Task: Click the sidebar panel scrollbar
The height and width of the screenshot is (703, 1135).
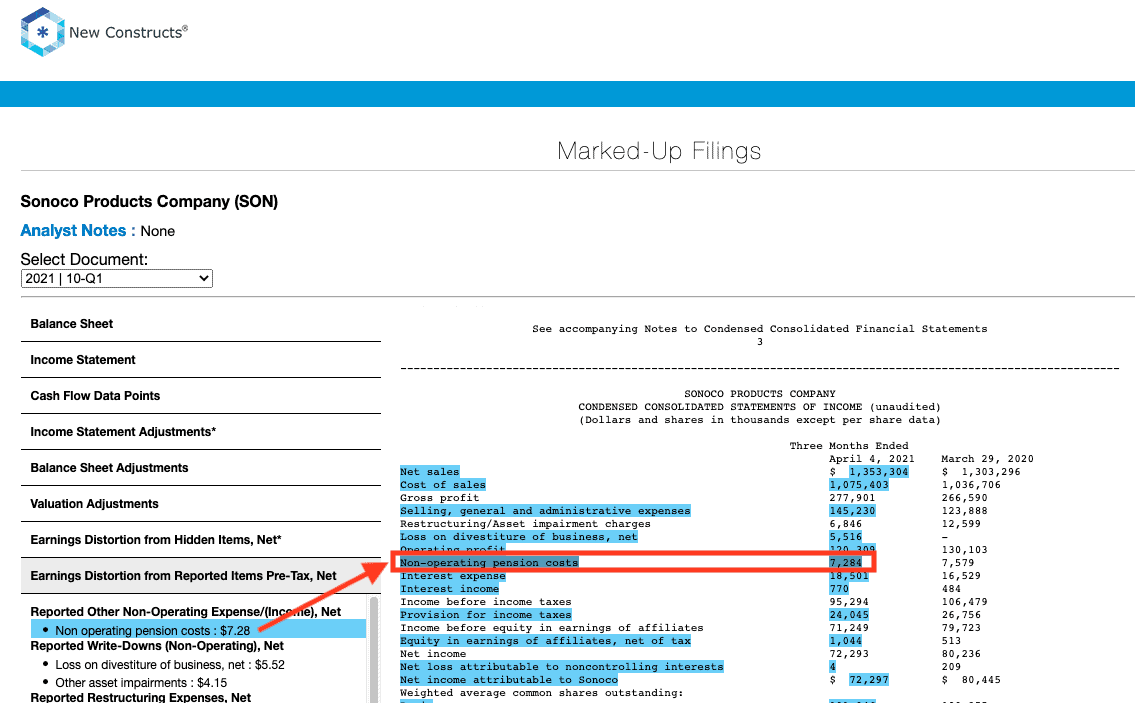Action: 374,649
